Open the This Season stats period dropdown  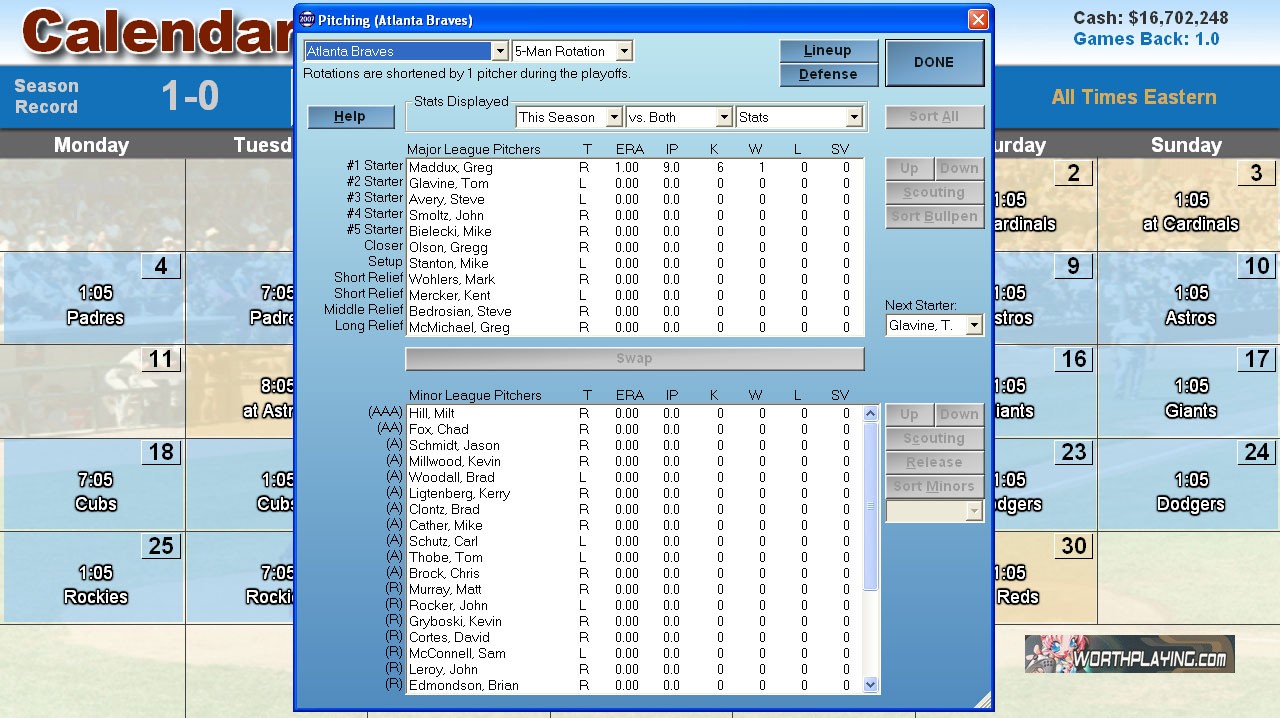[x=614, y=117]
